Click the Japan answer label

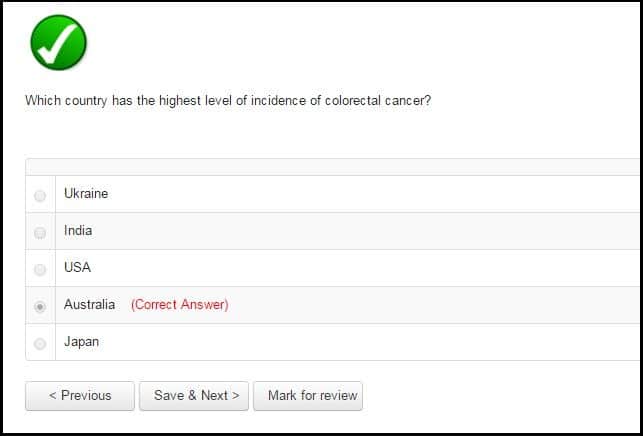coord(81,342)
